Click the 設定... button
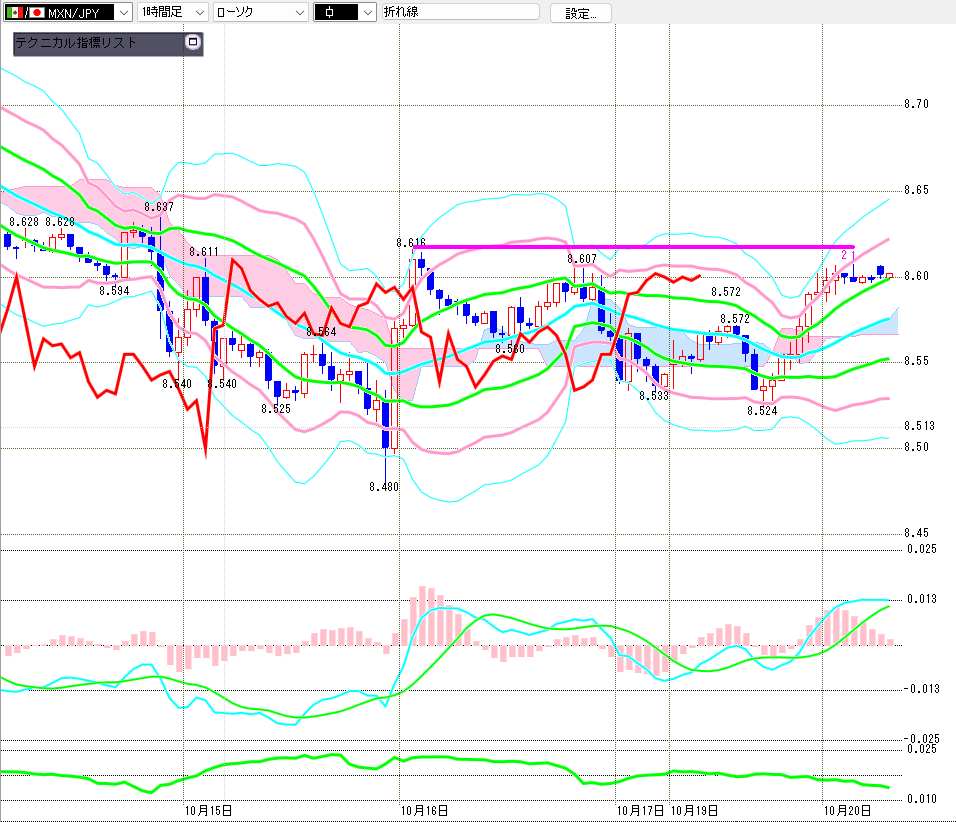The image size is (956, 822). tap(580, 13)
